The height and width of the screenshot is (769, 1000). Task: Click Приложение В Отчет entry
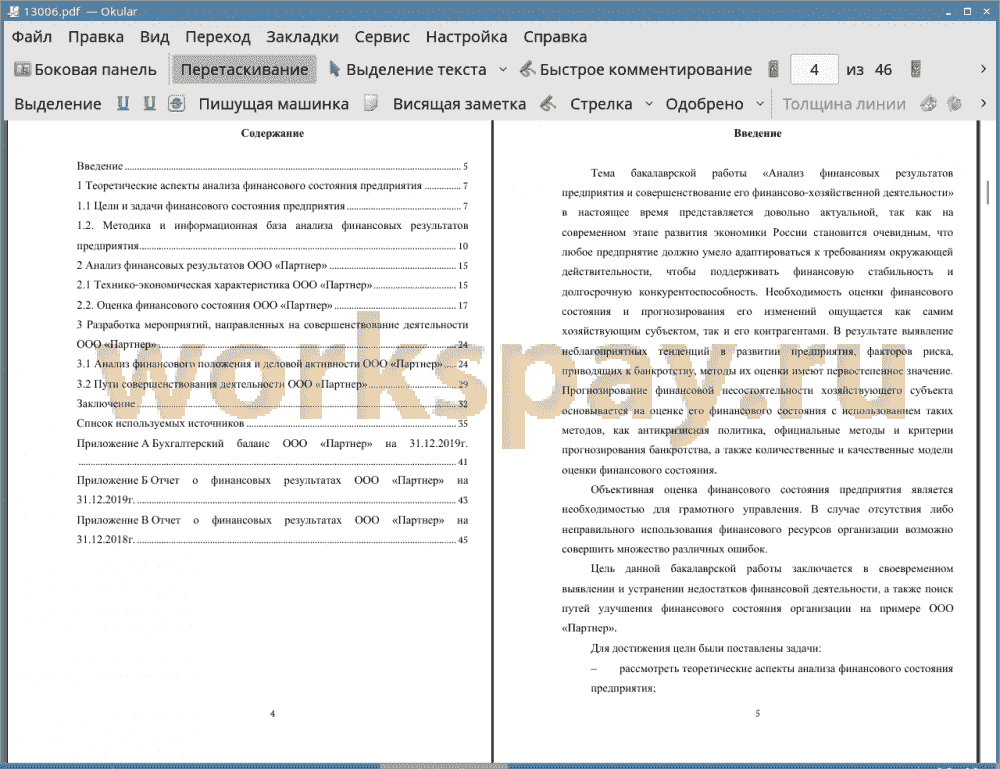point(272,529)
